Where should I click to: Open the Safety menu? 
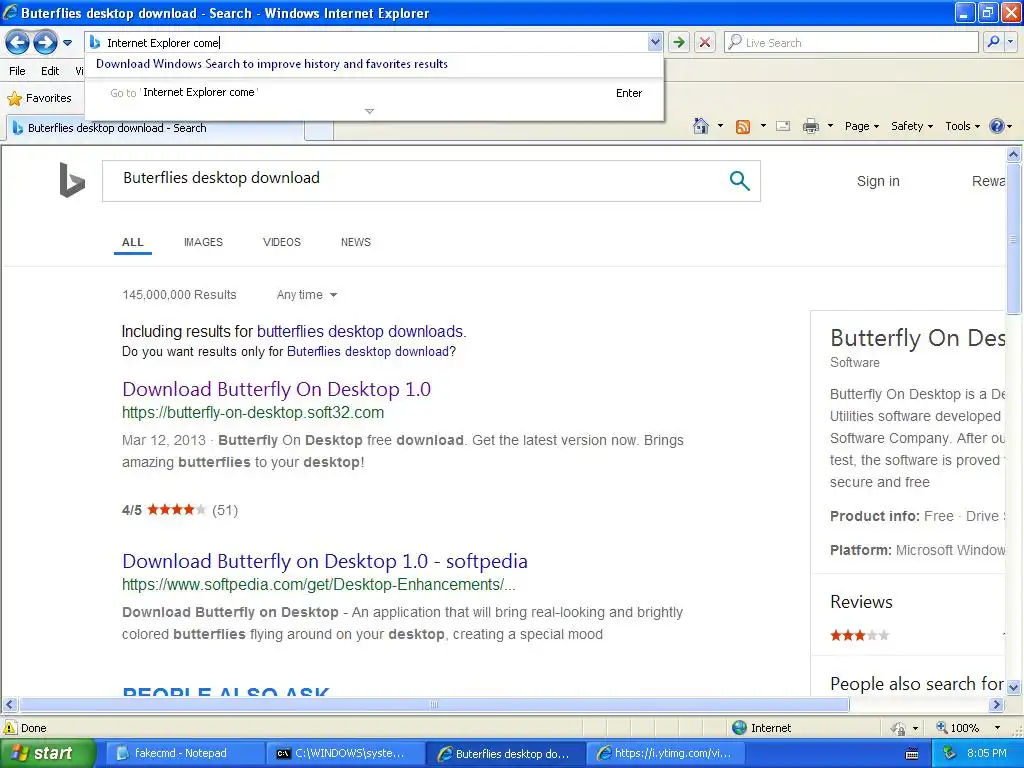(912, 126)
